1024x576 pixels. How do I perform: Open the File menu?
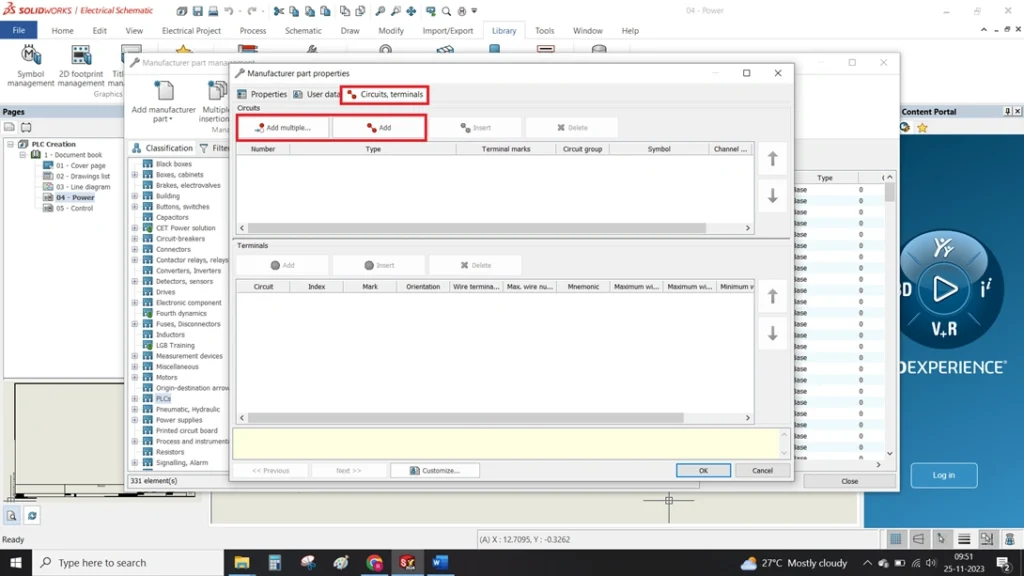point(18,30)
